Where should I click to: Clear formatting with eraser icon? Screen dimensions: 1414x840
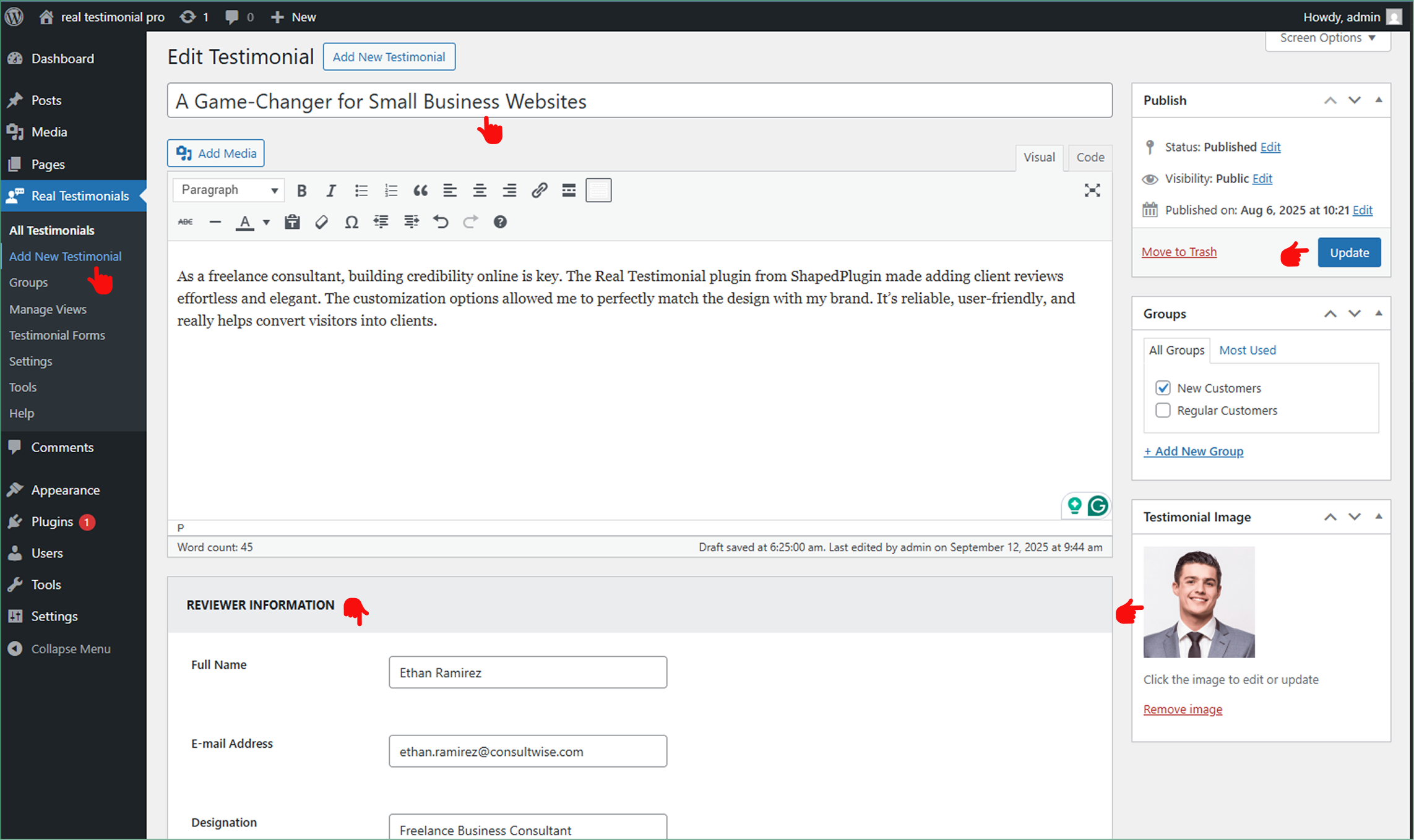coord(322,222)
